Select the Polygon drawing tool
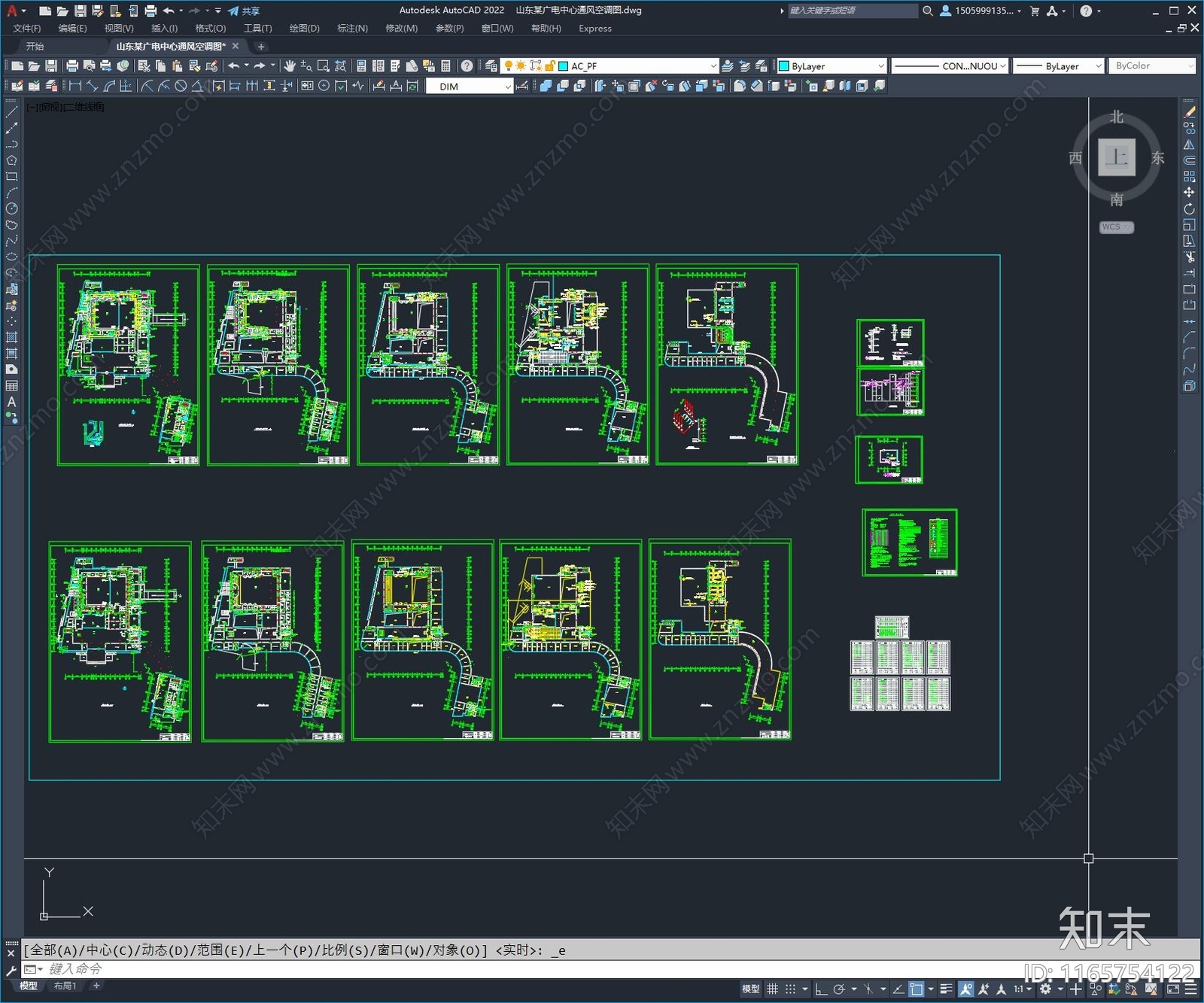 click(x=11, y=160)
